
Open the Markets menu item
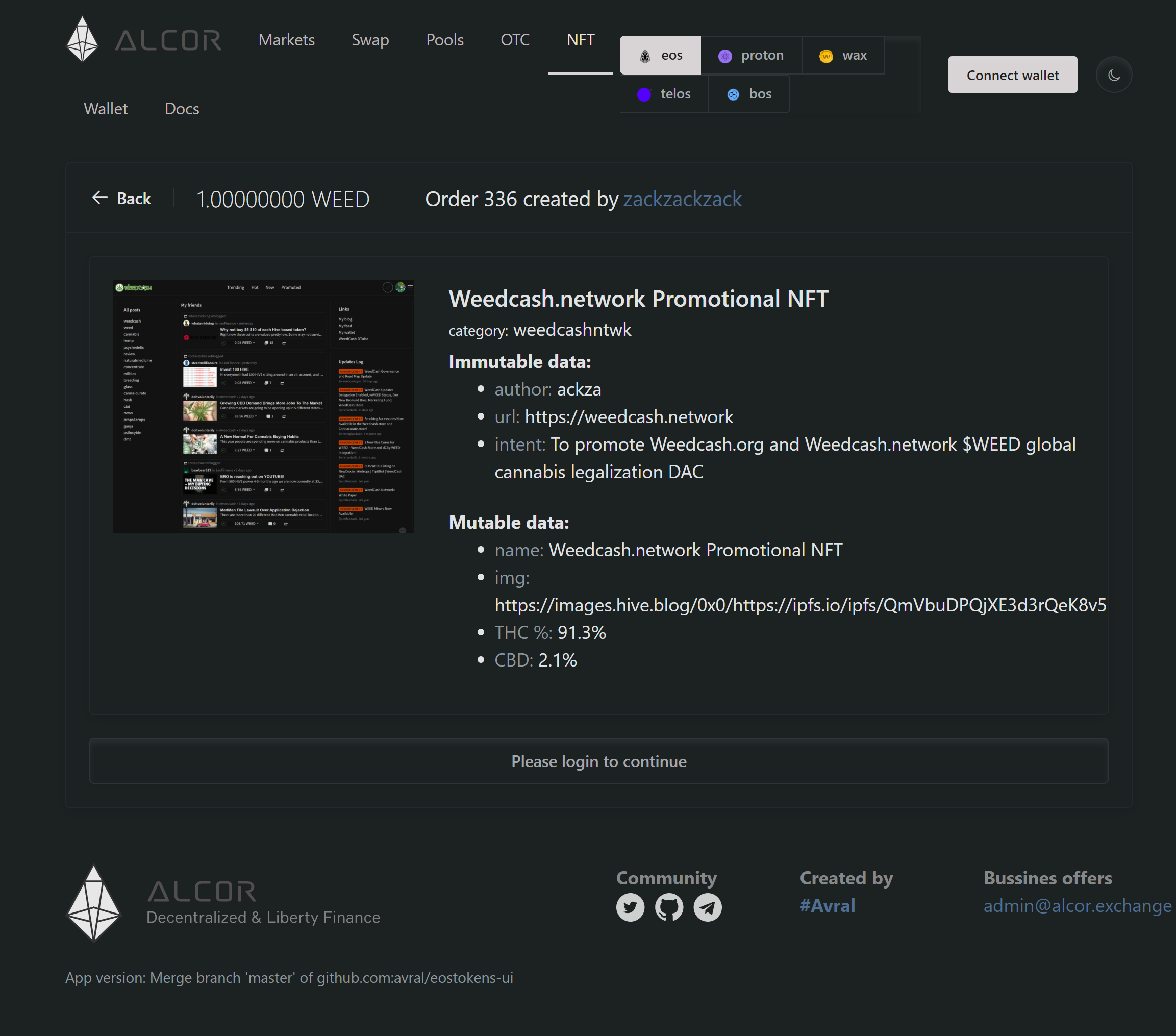tap(287, 40)
